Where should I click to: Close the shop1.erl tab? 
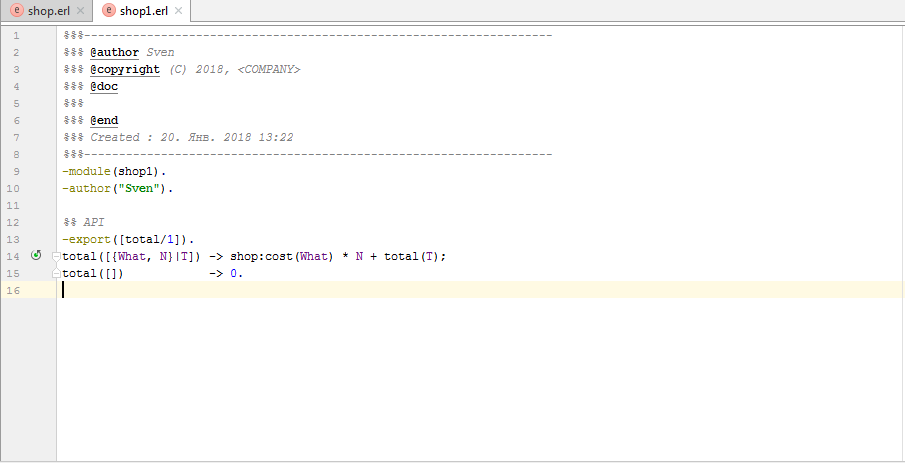pos(178,11)
